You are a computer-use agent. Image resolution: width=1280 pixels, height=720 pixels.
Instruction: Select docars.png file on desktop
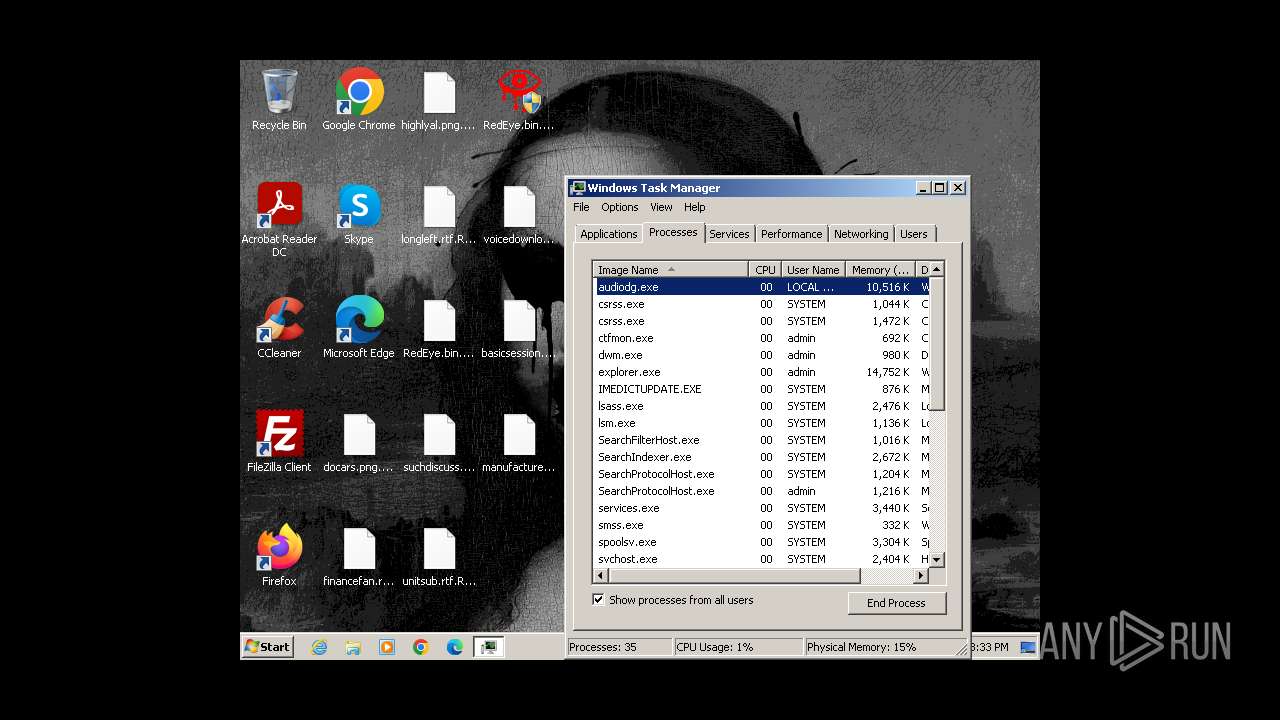click(x=359, y=441)
